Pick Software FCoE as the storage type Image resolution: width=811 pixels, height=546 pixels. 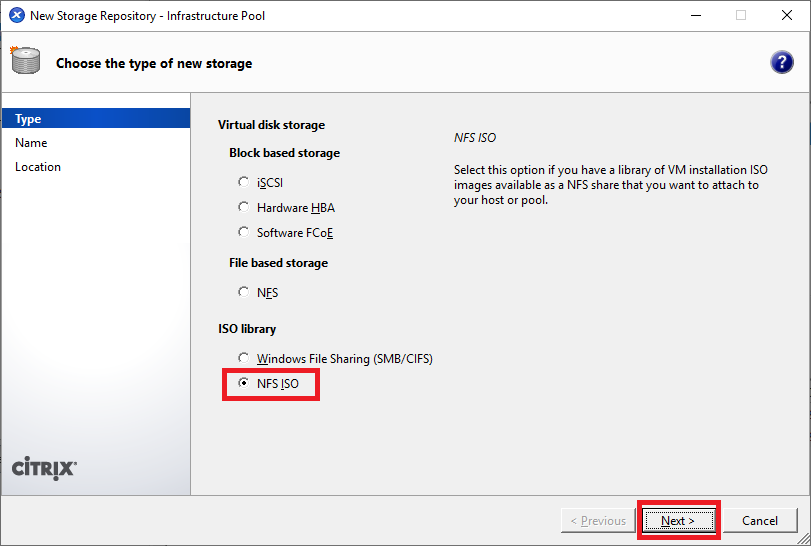[x=243, y=232]
